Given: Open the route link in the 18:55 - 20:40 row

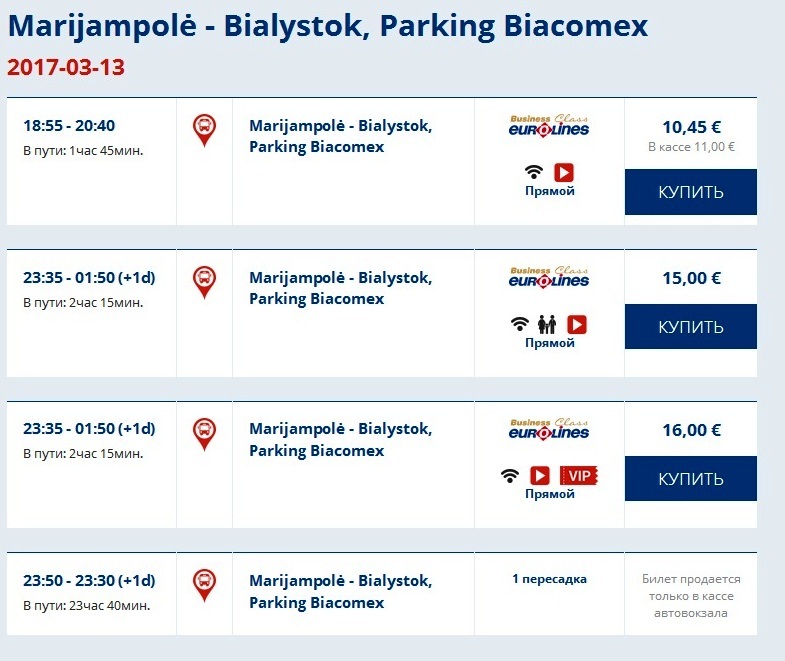Looking at the screenshot, I should click(340, 136).
